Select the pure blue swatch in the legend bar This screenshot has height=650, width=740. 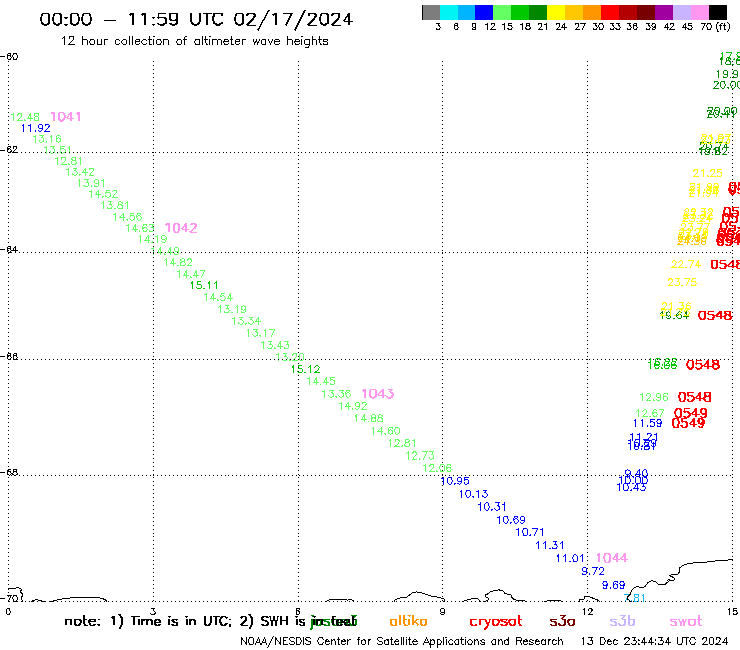point(484,12)
